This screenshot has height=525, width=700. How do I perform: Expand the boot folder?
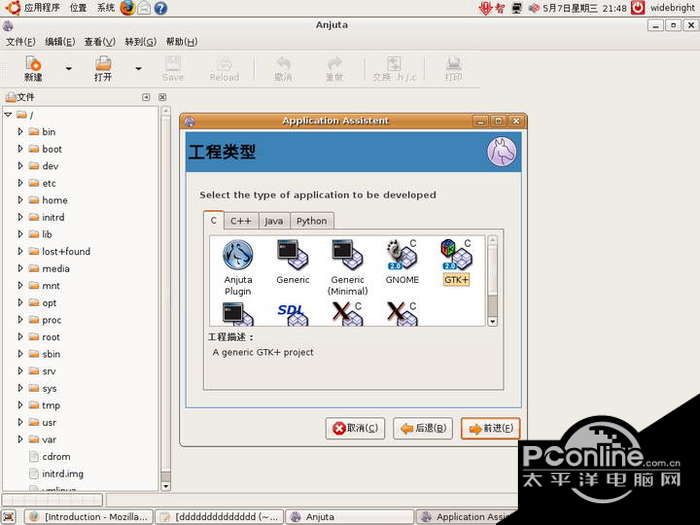coord(20,149)
